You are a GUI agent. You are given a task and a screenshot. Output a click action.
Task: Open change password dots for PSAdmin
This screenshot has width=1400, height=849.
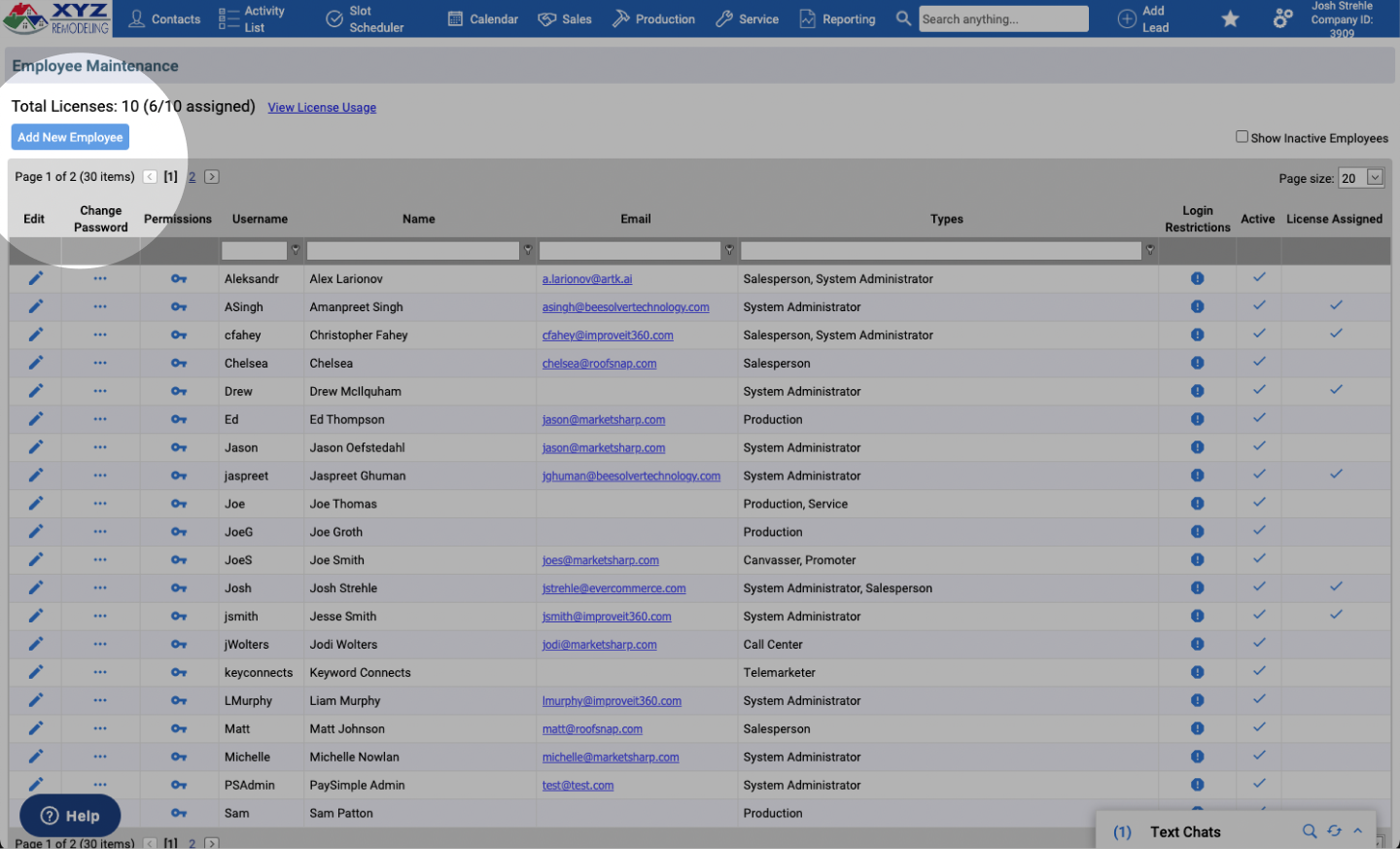[x=100, y=785]
